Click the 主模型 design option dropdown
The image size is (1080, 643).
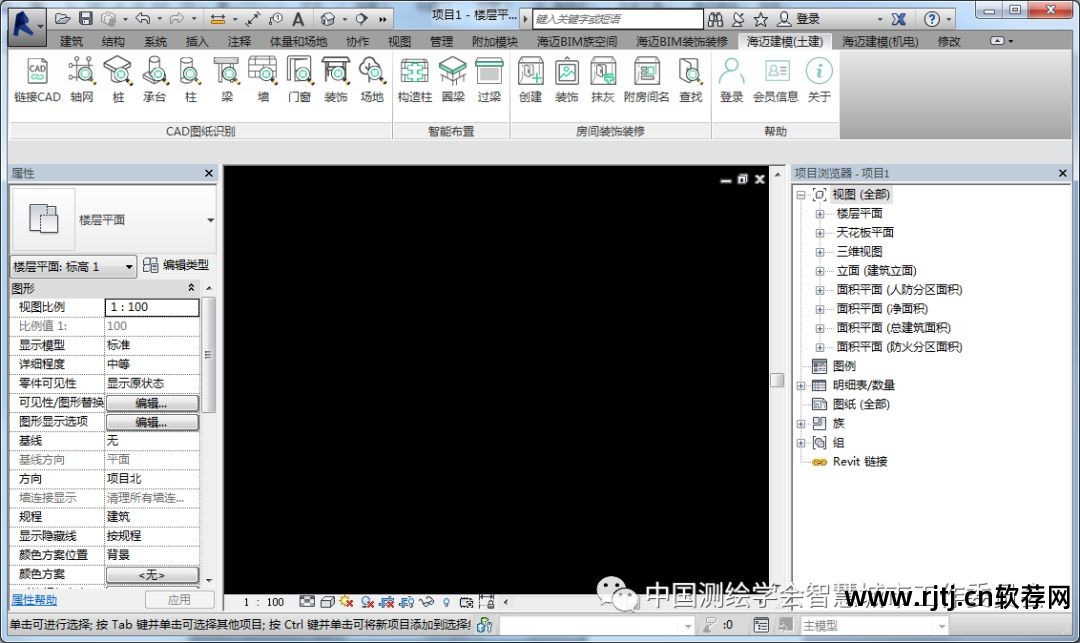[x=875, y=625]
